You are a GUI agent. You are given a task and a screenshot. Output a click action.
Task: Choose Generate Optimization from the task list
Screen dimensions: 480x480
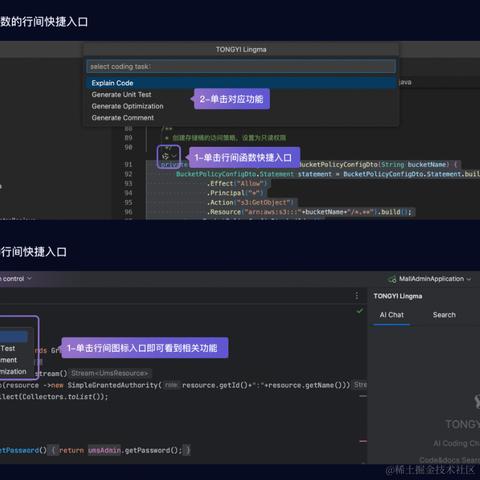pyautogui.click(x=127, y=106)
